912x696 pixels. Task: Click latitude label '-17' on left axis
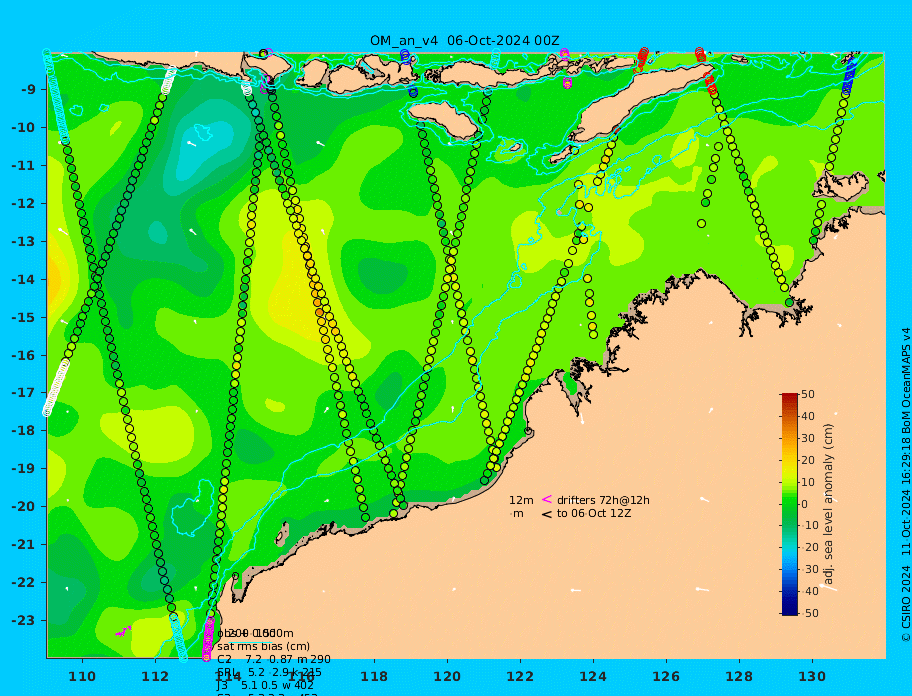click(24, 393)
